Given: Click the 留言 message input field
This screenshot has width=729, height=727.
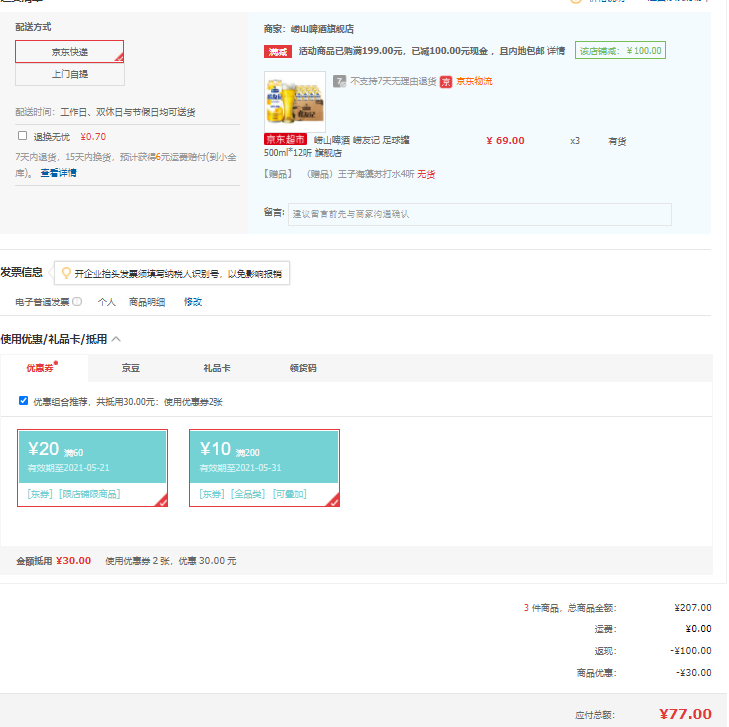Looking at the screenshot, I should click(479, 214).
